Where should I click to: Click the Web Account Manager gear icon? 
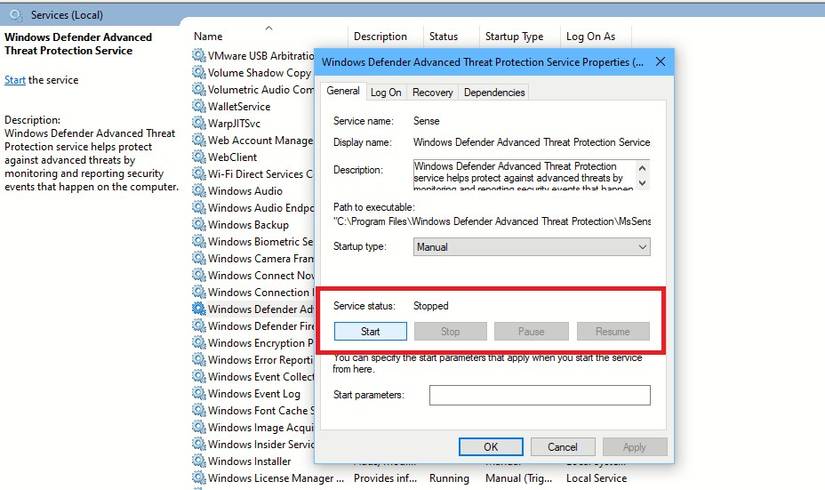click(199, 139)
